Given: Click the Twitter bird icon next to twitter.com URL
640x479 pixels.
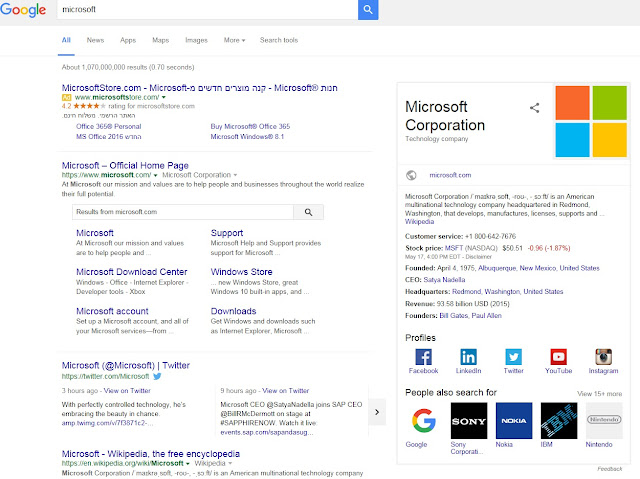Looking at the screenshot, I should (157, 376).
